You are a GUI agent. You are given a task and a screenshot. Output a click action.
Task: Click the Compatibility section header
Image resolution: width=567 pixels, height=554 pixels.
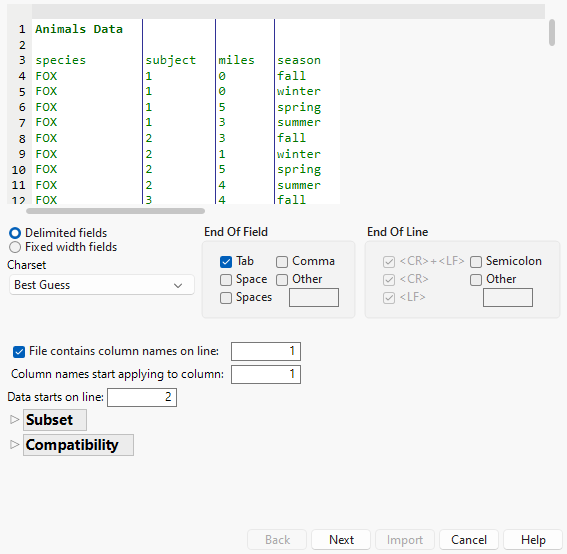[78, 445]
